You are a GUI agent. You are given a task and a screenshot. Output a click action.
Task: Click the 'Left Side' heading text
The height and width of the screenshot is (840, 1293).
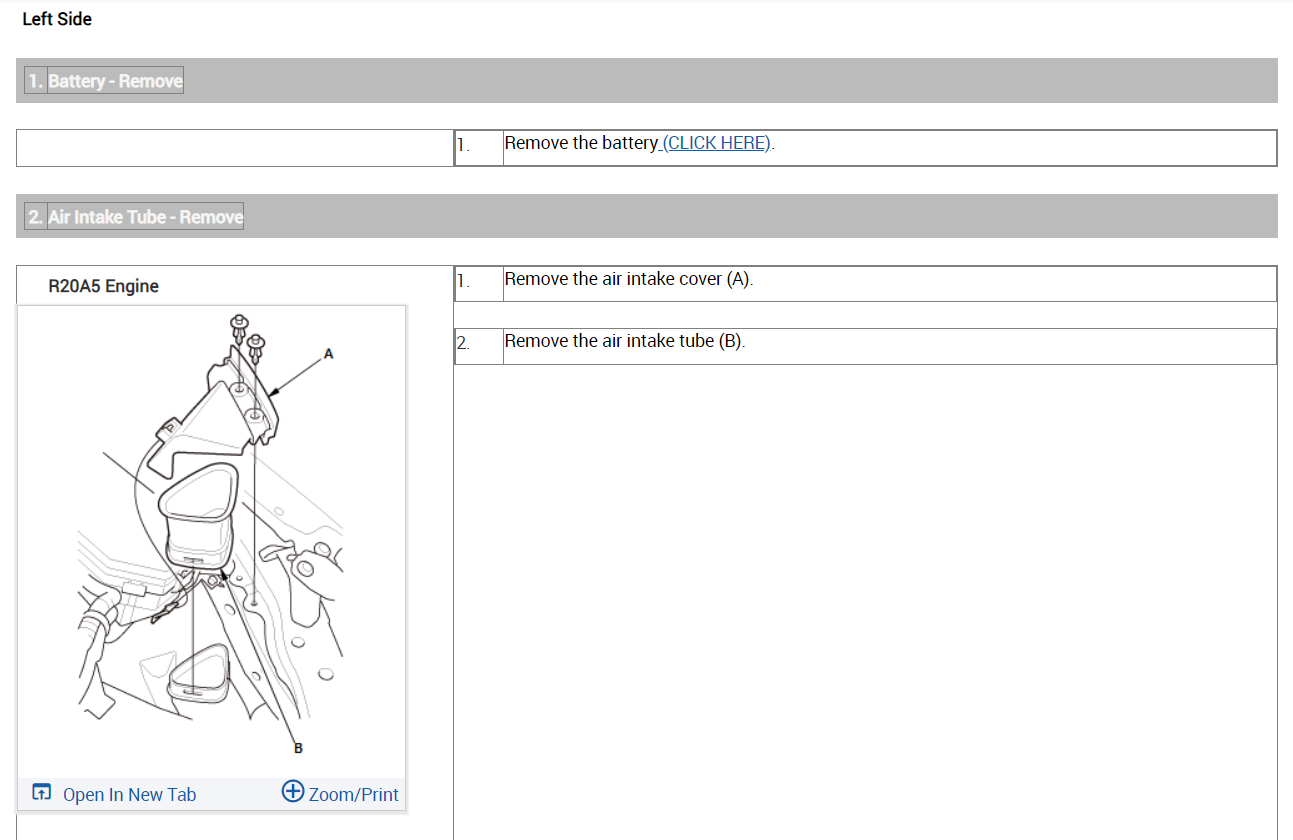(57, 19)
